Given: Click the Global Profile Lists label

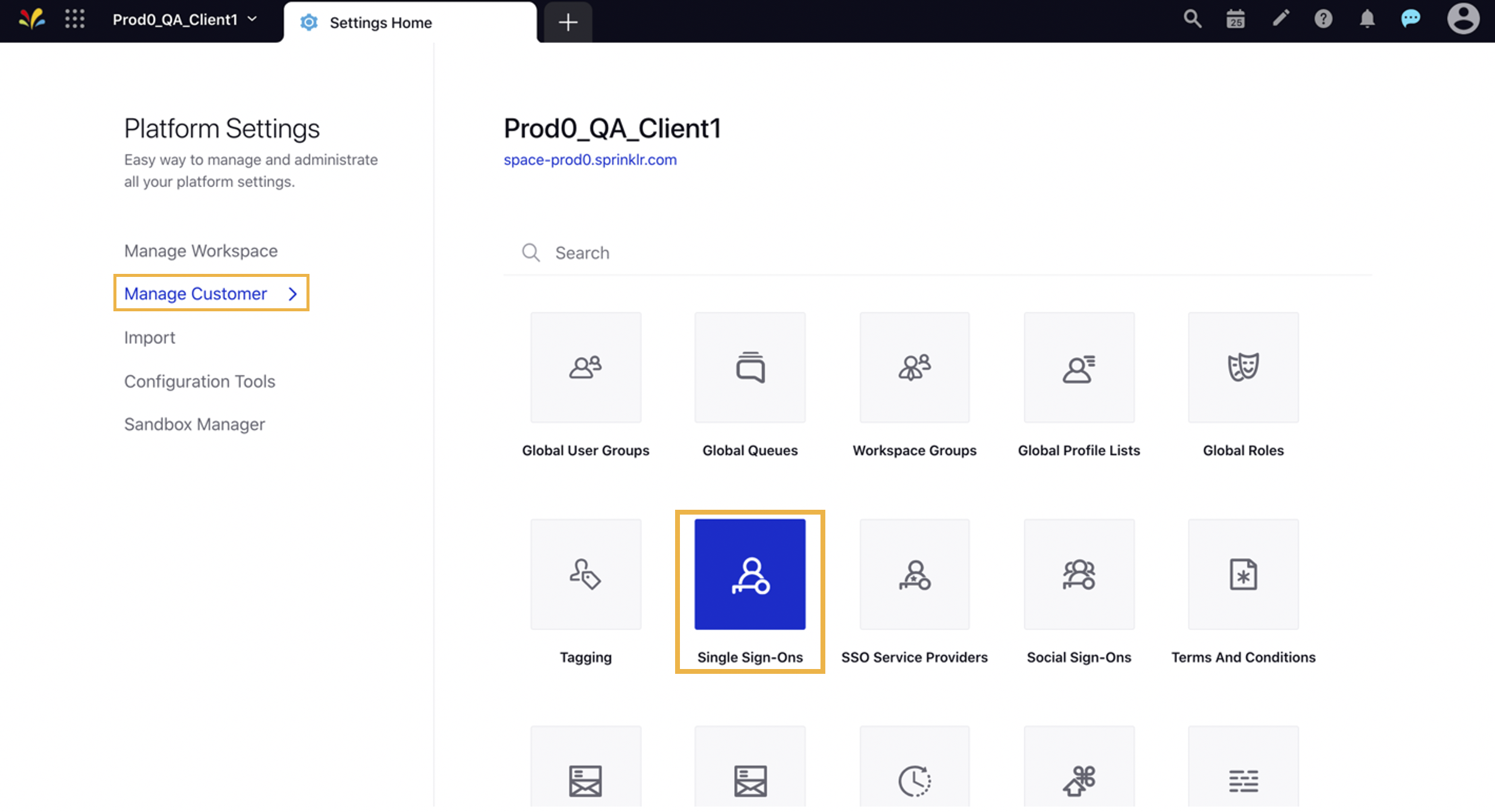Looking at the screenshot, I should [1079, 451].
